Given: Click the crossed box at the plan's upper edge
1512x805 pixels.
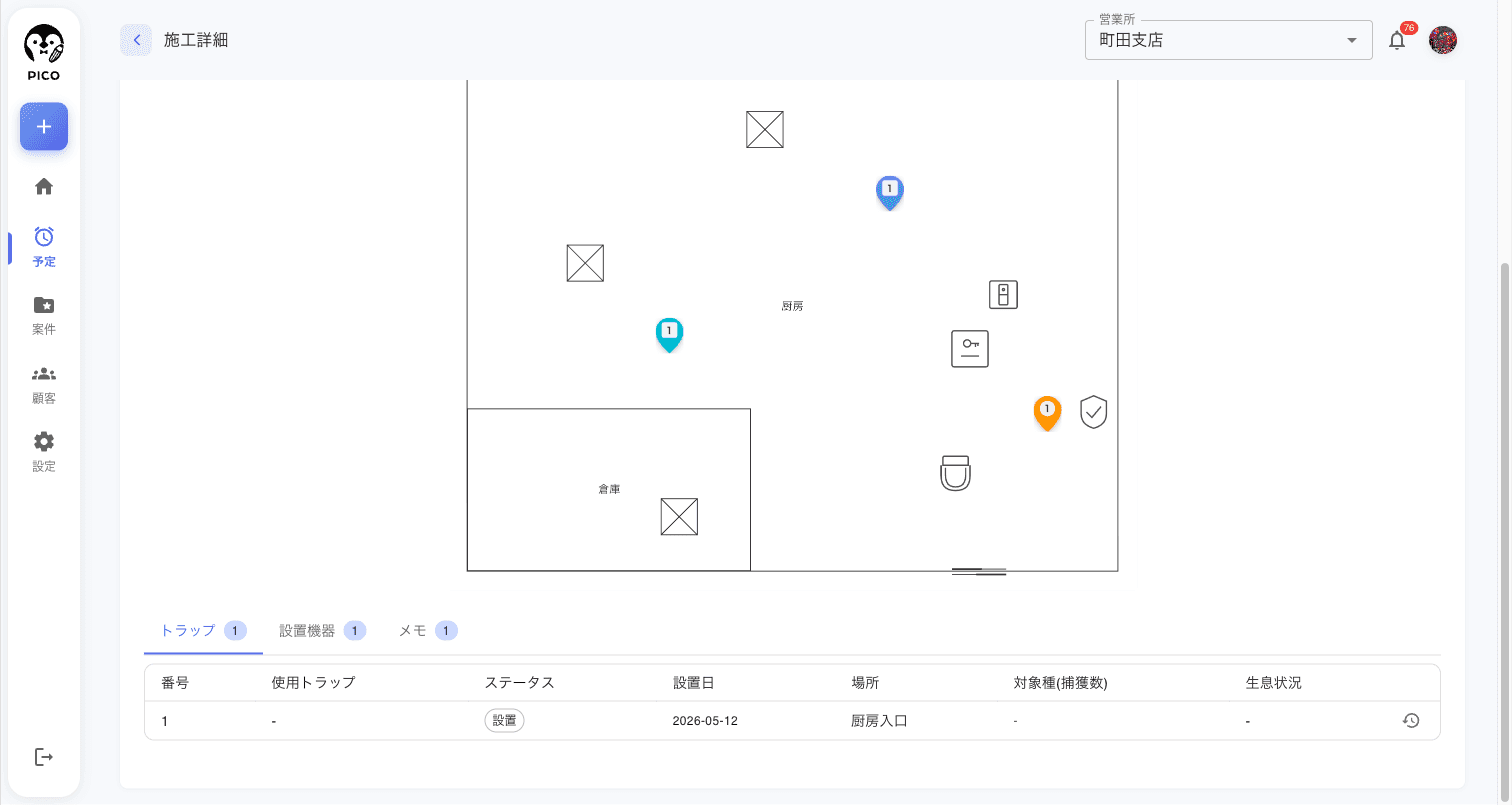Looking at the screenshot, I should [x=765, y=129].
